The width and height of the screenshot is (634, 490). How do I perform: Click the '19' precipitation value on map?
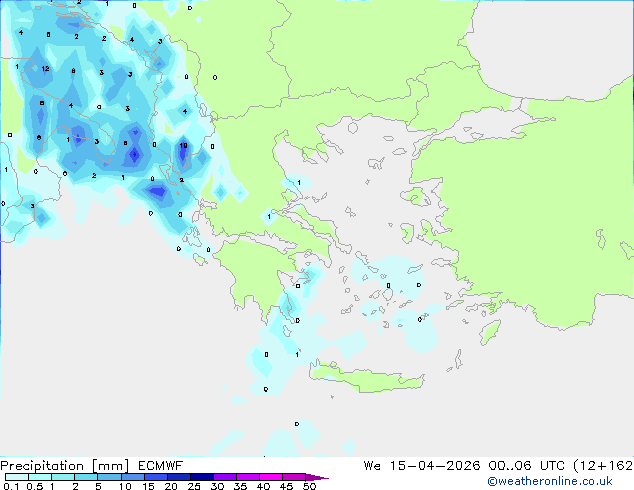pyautogui.click(x=183, y=146)
